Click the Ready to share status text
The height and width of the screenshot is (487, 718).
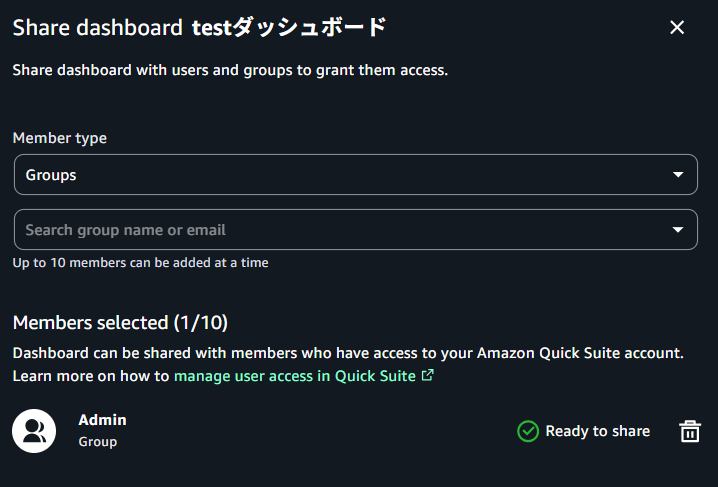[597, 431]
